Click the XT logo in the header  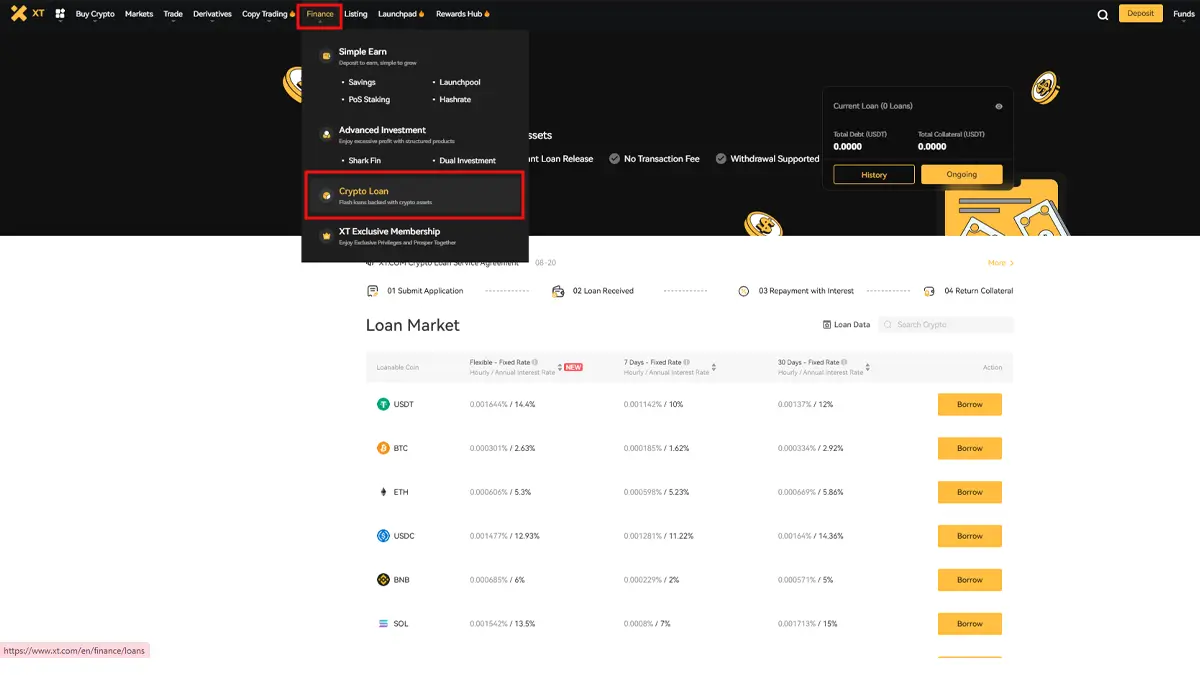[x=27, y=14]
